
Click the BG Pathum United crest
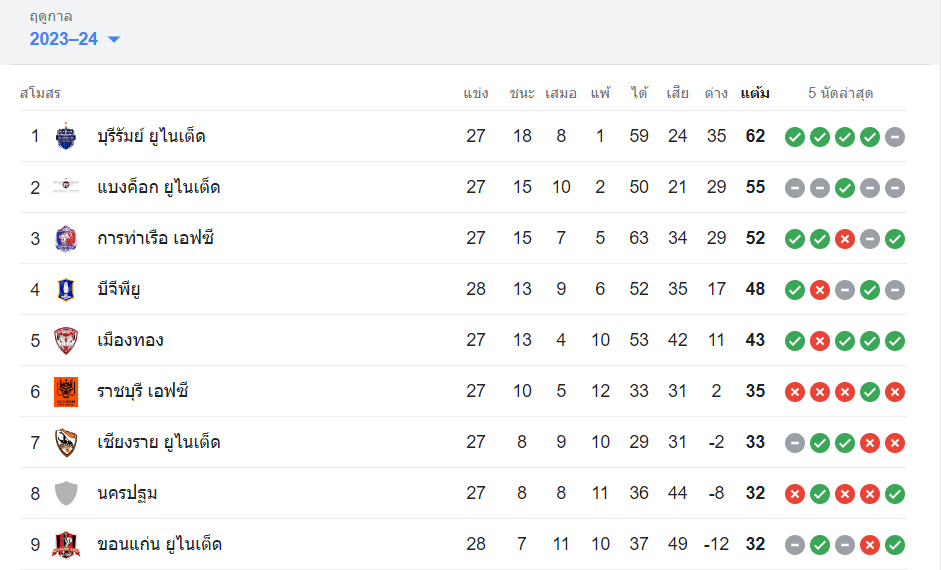pos(65,289)
